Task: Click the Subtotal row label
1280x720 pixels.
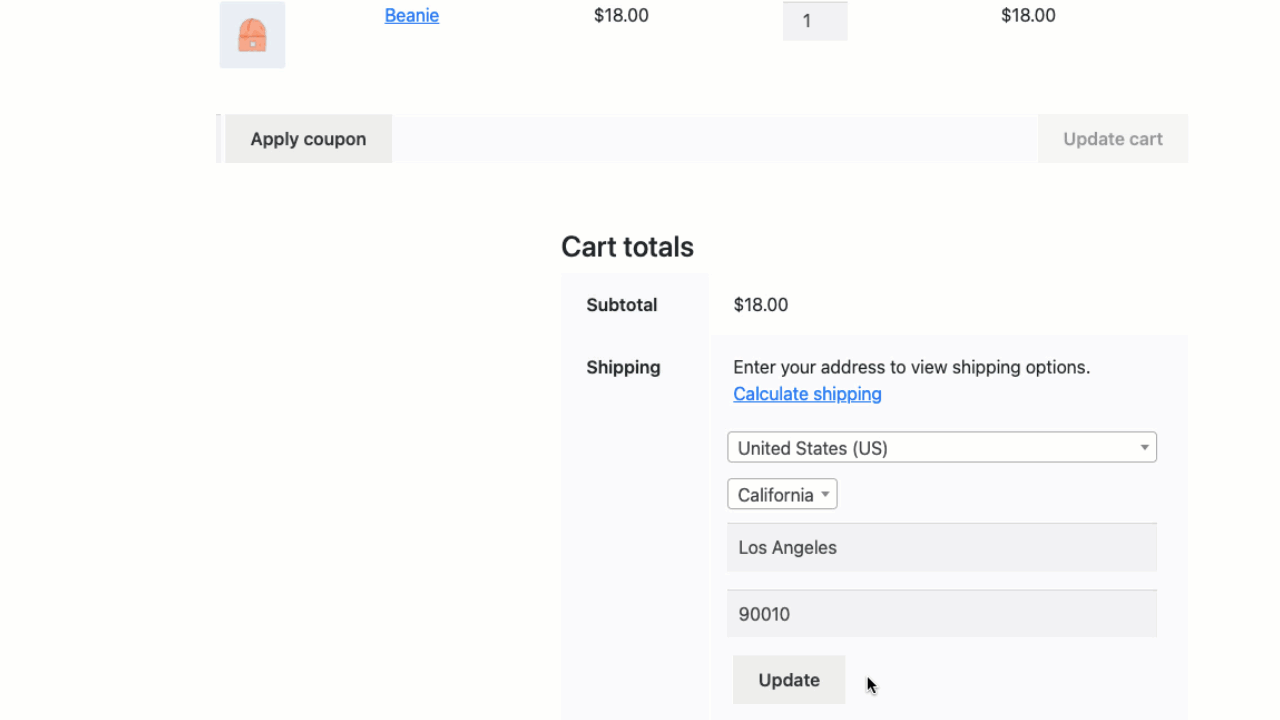Action: 622,305
